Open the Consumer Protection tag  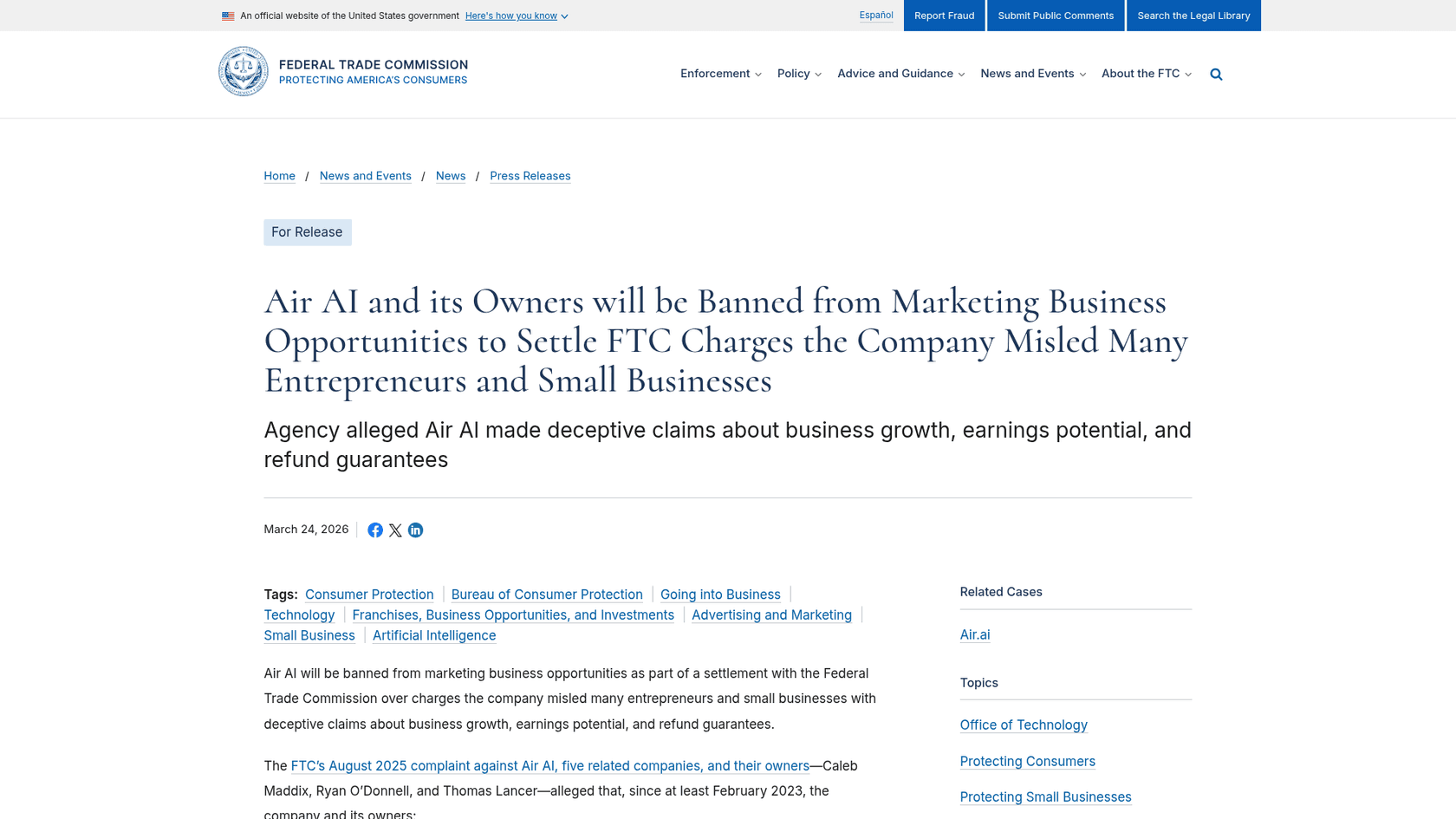click(369, 595)
